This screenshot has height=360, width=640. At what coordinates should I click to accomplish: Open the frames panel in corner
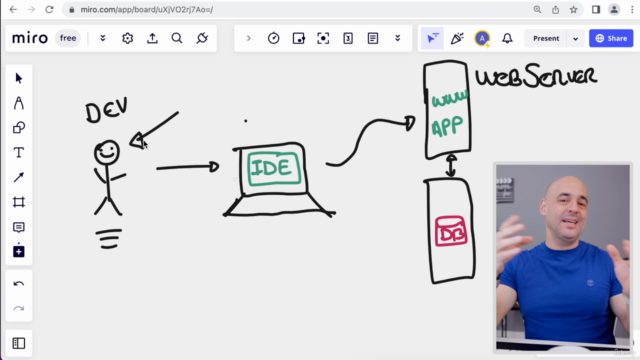click(x=18, y=343)
